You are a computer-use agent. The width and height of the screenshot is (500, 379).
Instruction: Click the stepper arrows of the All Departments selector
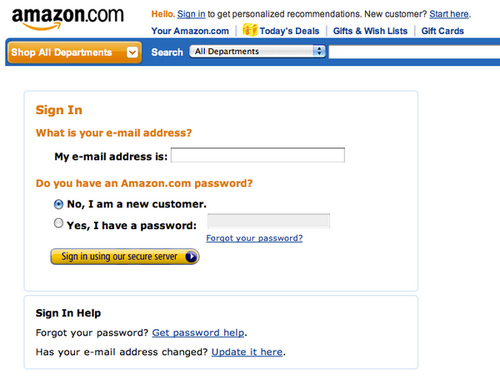click(x=319, y=51)
